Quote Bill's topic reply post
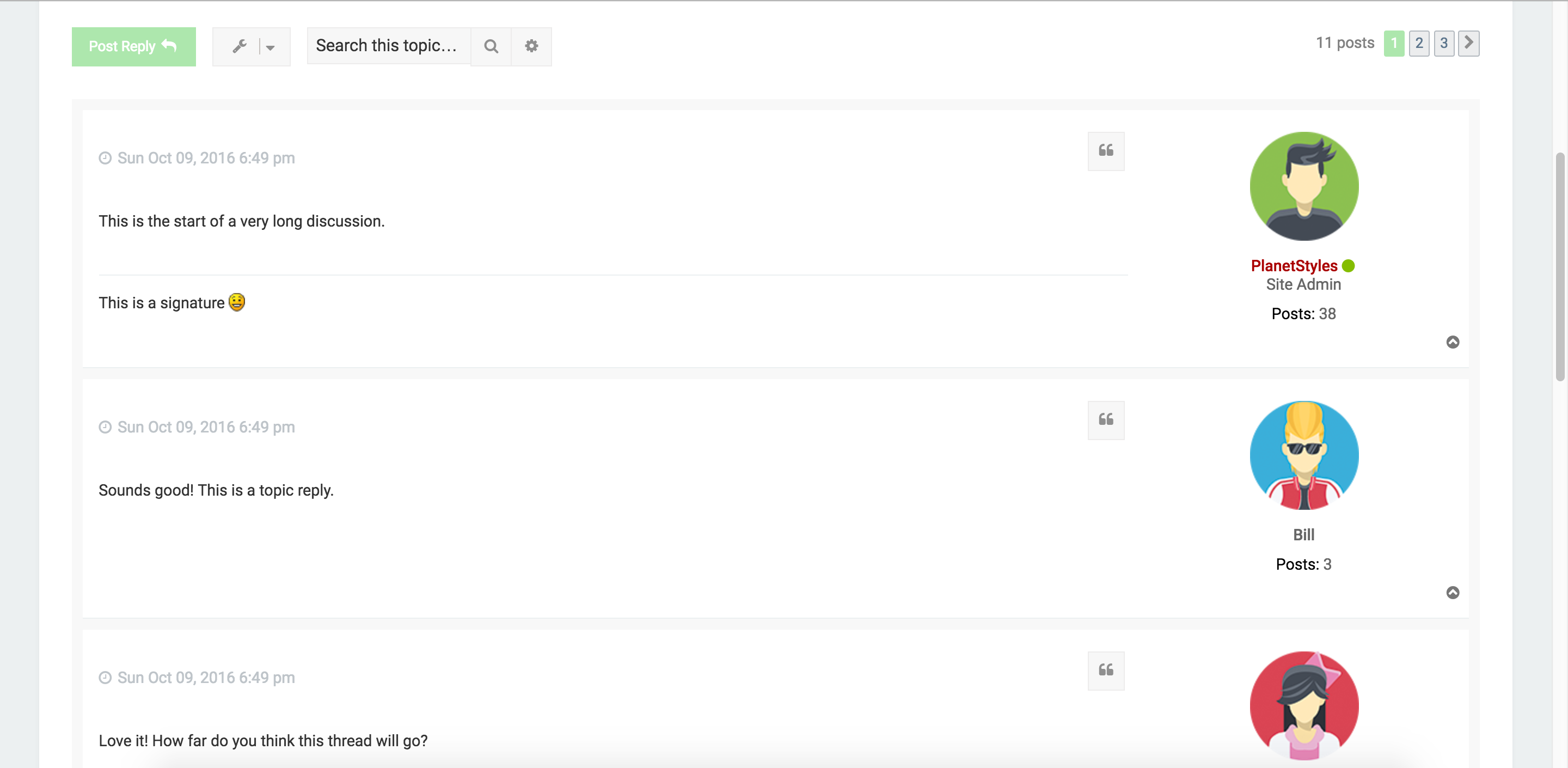This screenshot has width=1568, height=768. (x=1106, y=420)
